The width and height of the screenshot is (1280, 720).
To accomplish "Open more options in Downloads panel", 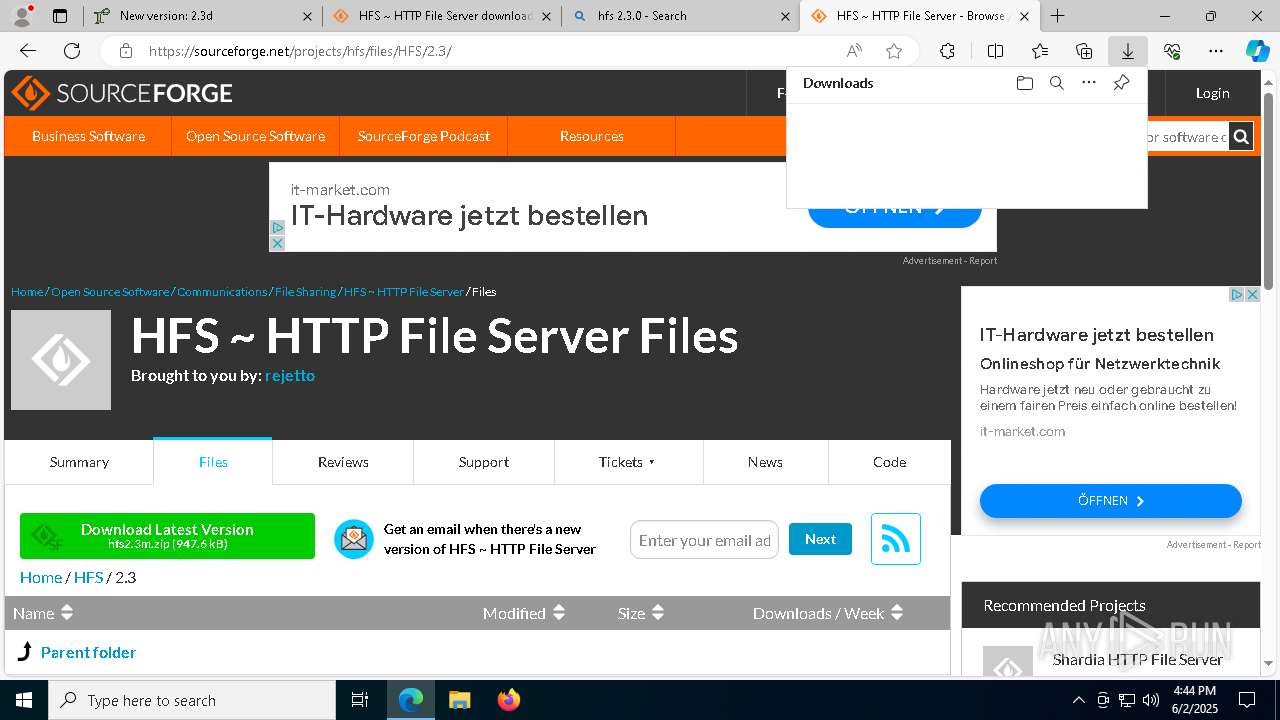I will [x=1089, y=83].
